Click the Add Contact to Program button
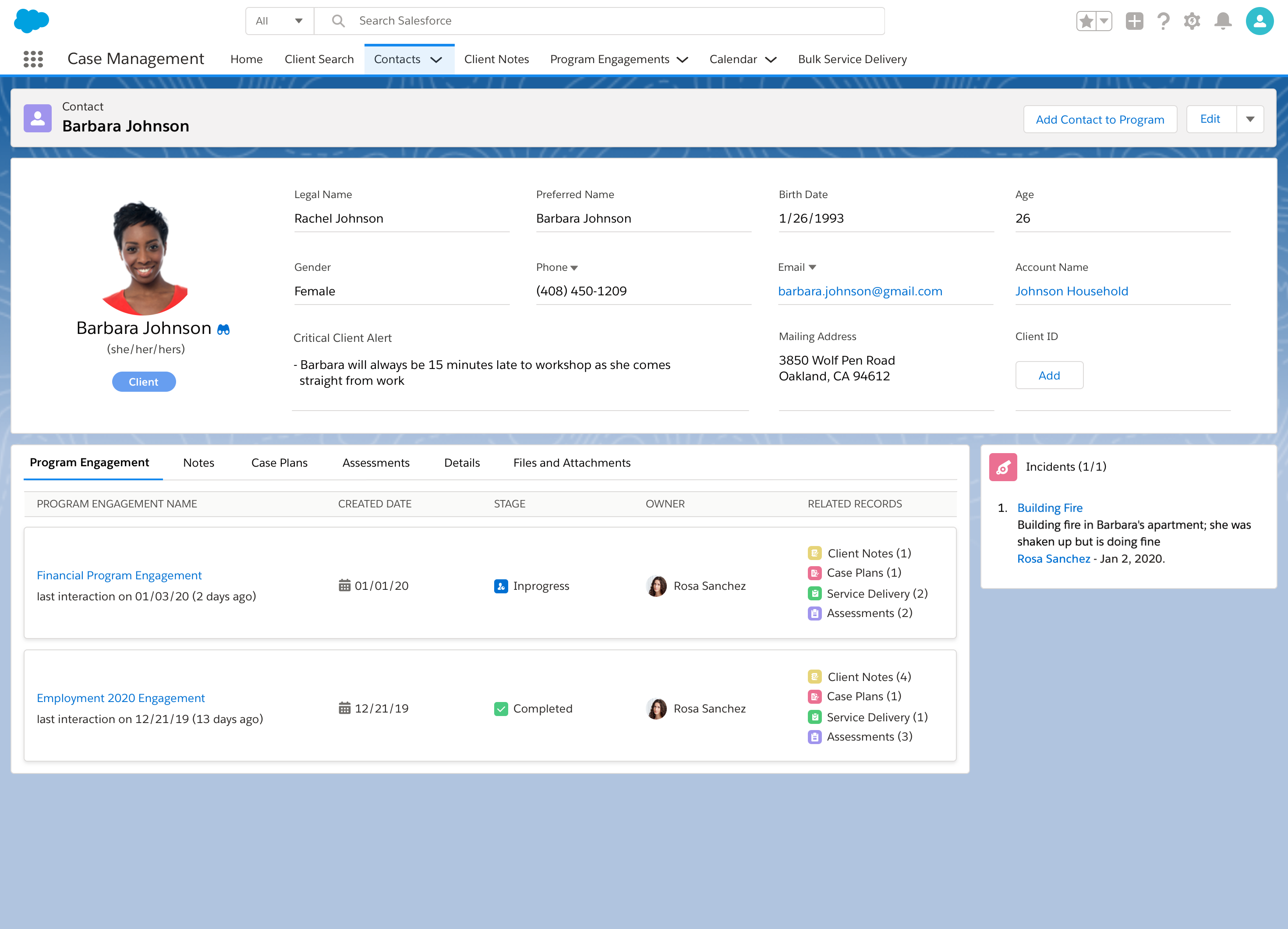This screenshot has width=1288, height=929. tap(1100, 119)
